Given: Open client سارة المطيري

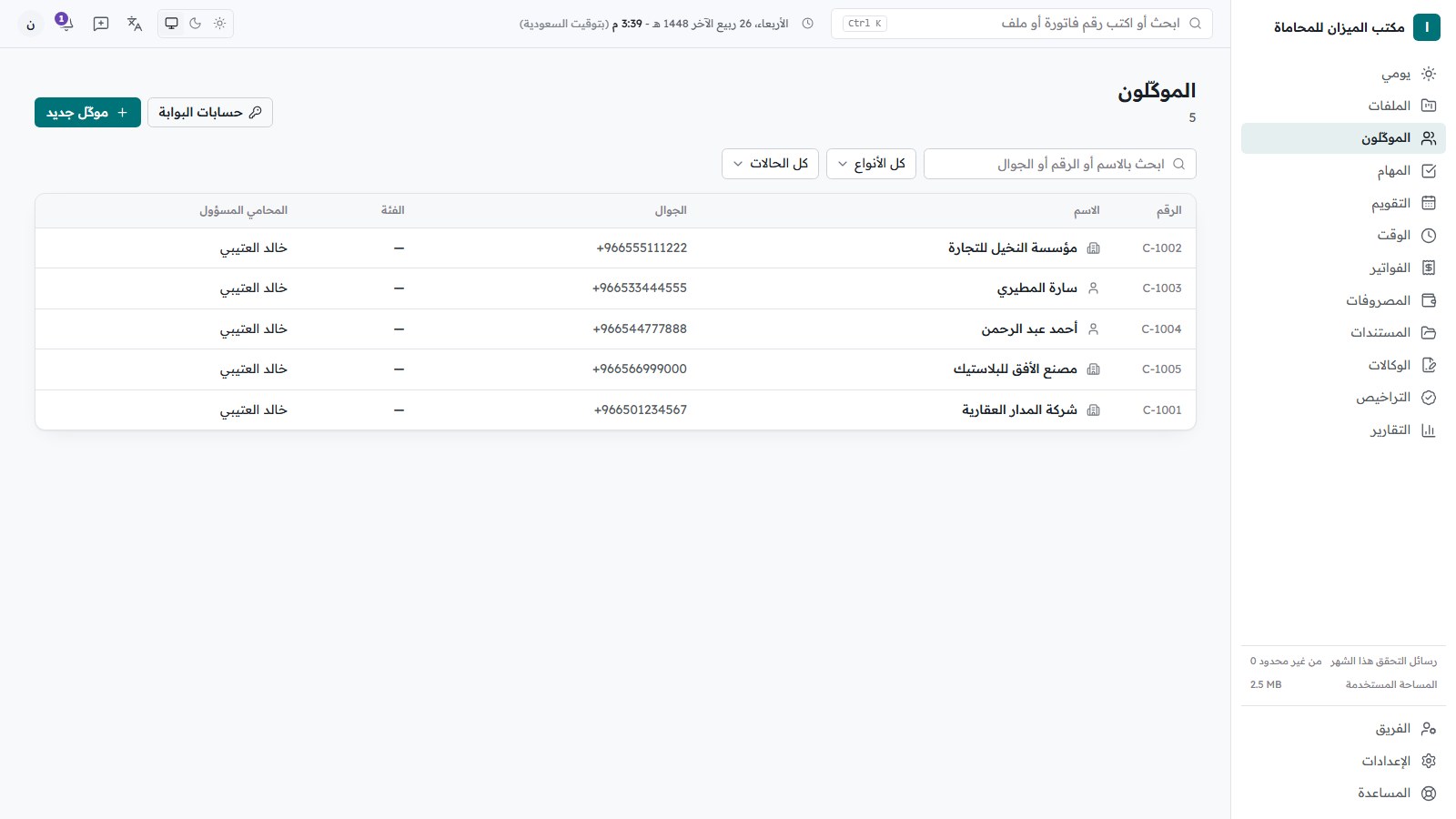Looking at the screenshot, I should (x=1036, y=288).
